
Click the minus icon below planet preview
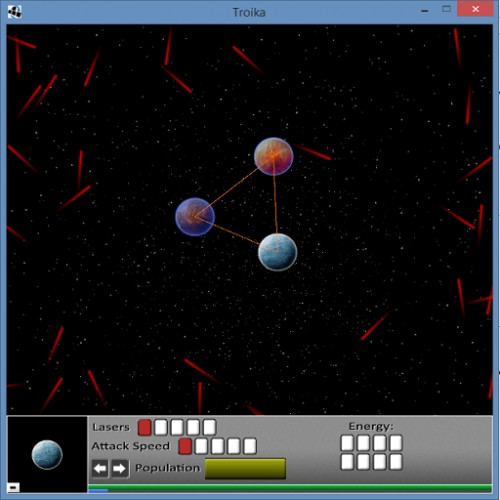coord(13,487)
